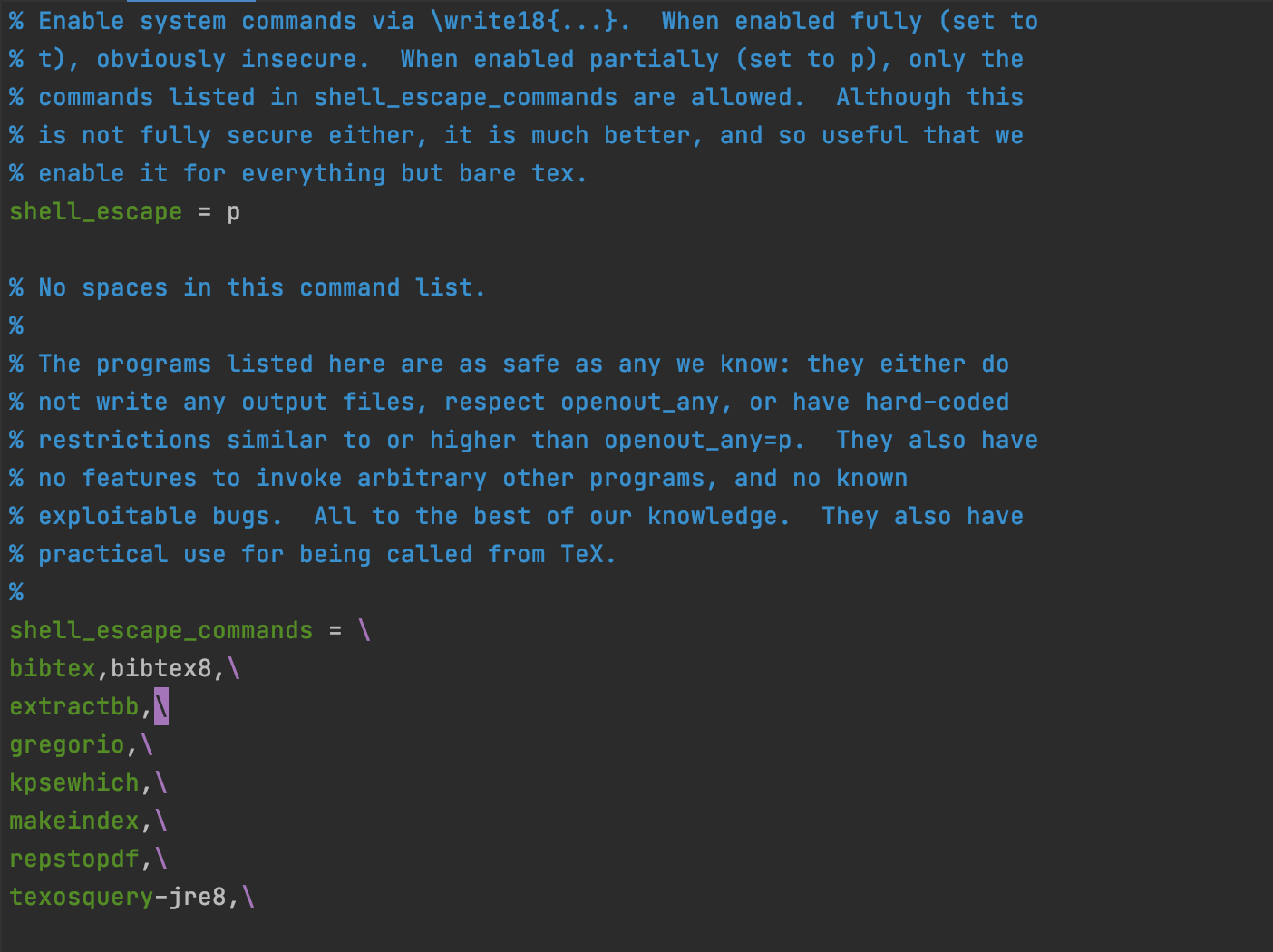The image size is (1273, 952).
Task: Click the extractbb command entry
Action: [x=73, y=707]
